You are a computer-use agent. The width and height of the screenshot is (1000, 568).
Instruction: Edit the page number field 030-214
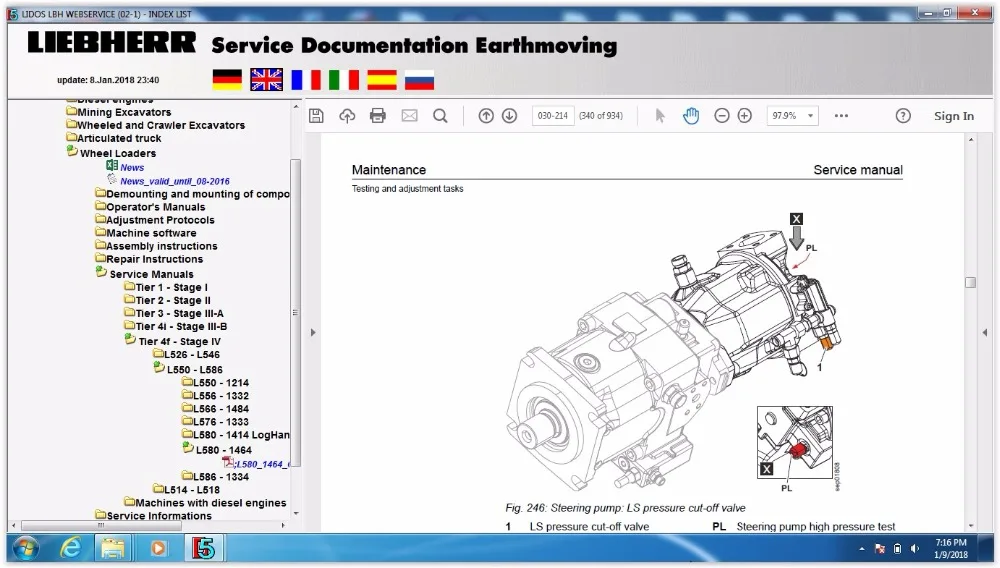(x=552, y=115)
